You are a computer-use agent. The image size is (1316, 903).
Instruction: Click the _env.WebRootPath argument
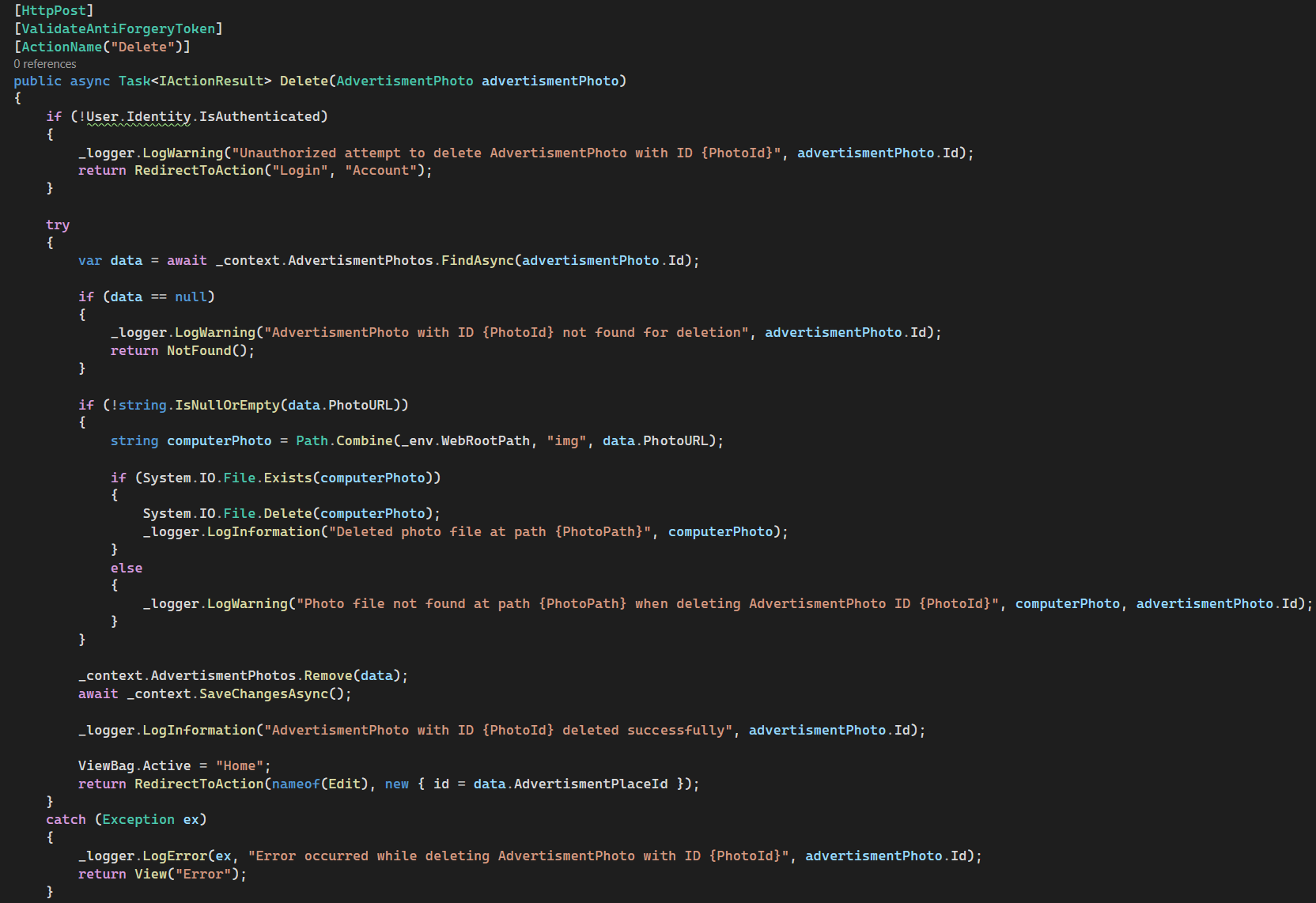(466, 440)
